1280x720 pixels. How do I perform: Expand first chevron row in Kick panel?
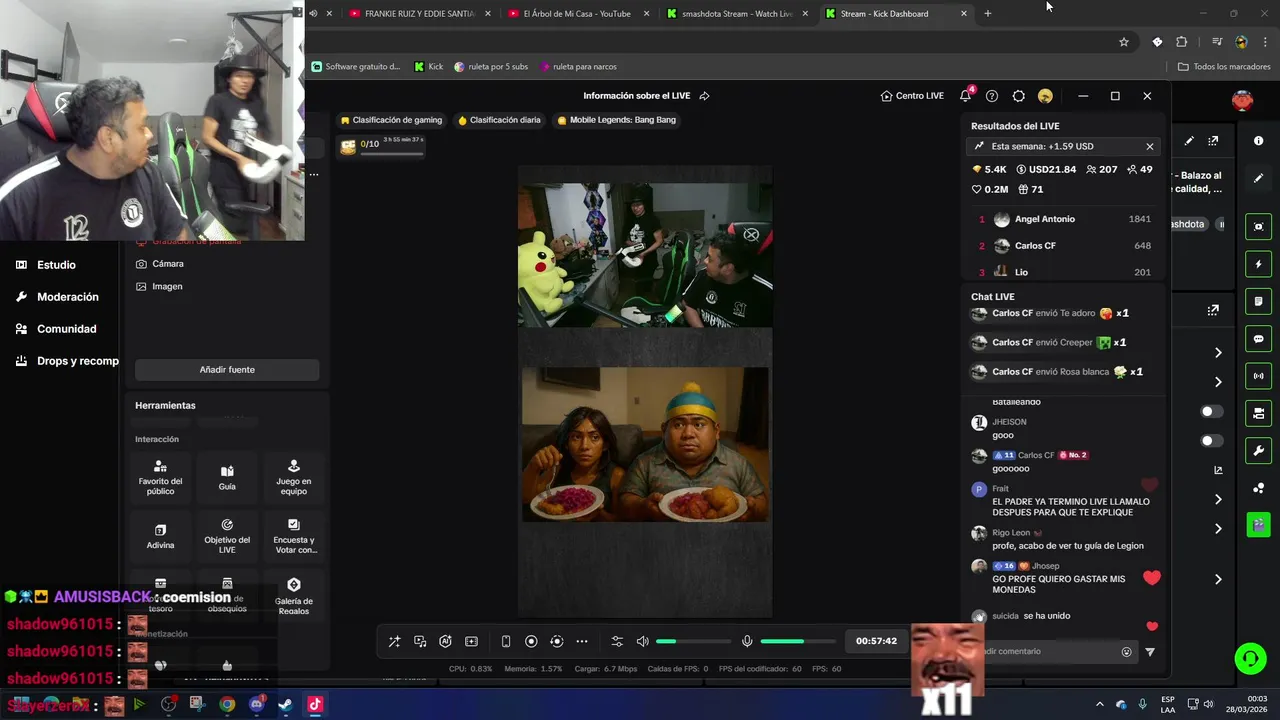[x=1218, y=353]
